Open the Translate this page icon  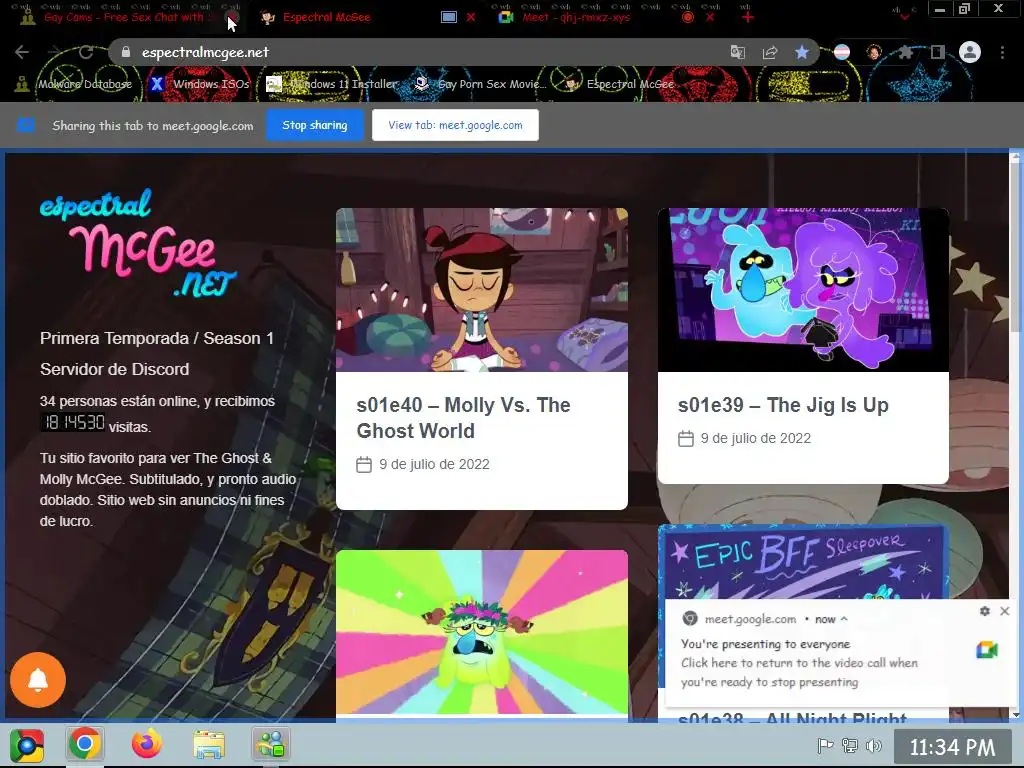coord(737,52)
